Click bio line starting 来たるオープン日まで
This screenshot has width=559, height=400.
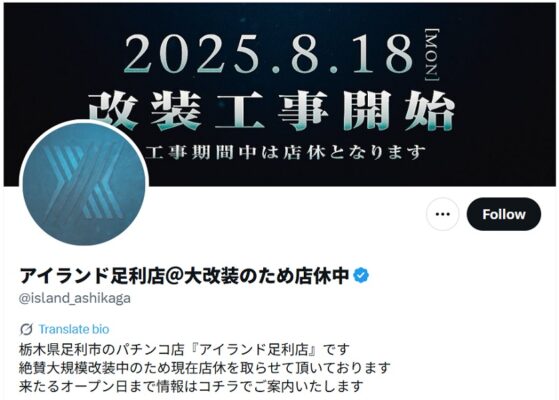(x=191, y=386)
